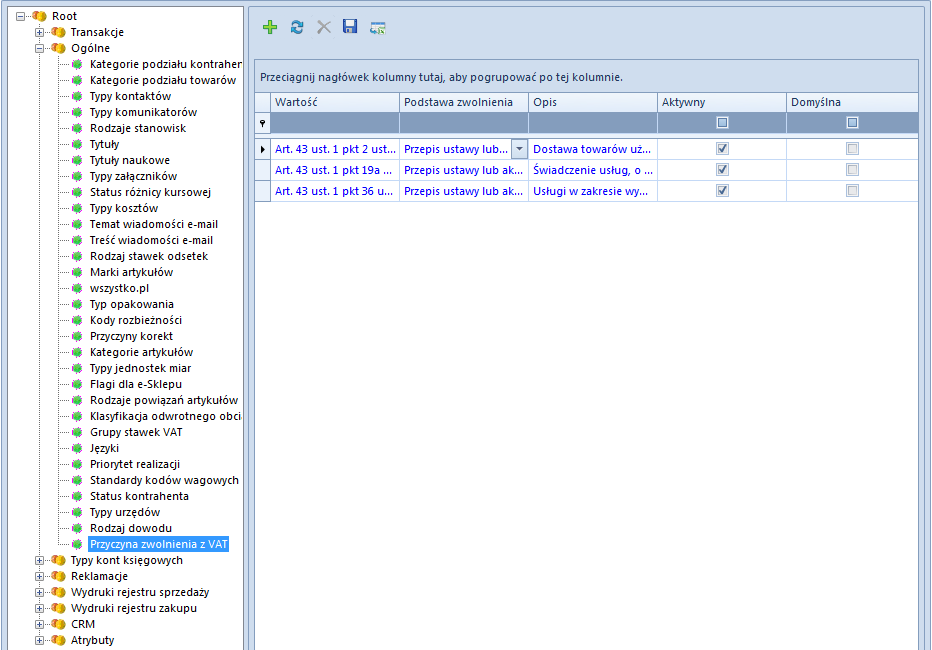
Task: Sort by Opis column header
Action: pos(593,102)
